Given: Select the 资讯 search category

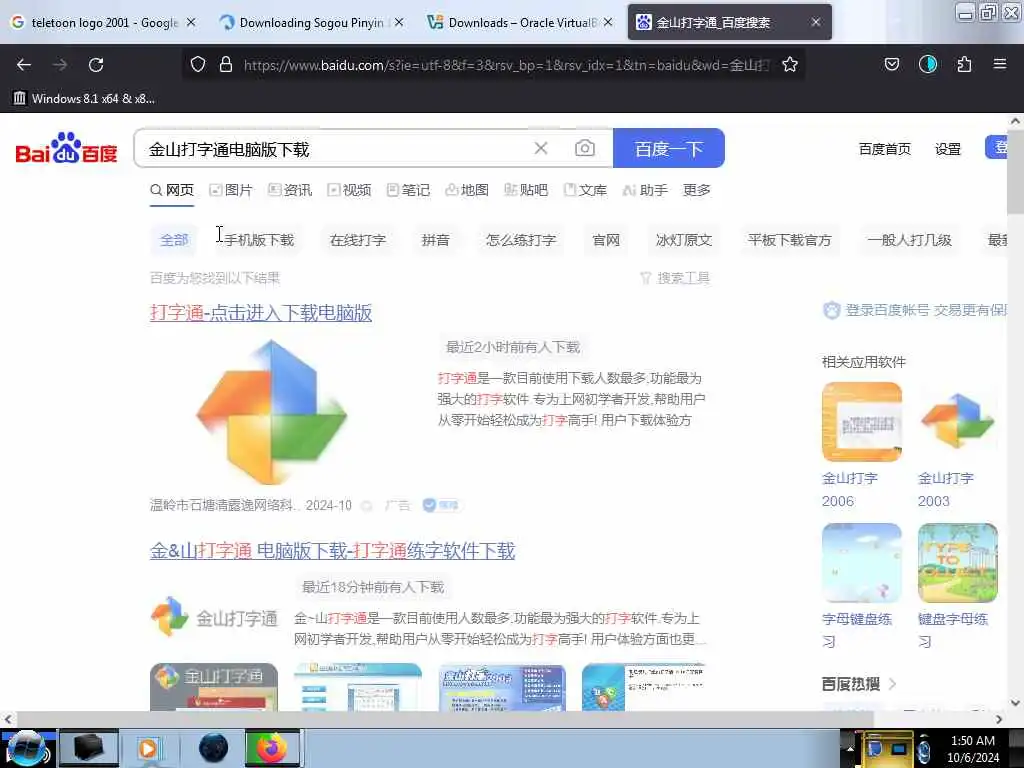Looking at the screenshot, I should pyautogui.click(x=290, y=190).
